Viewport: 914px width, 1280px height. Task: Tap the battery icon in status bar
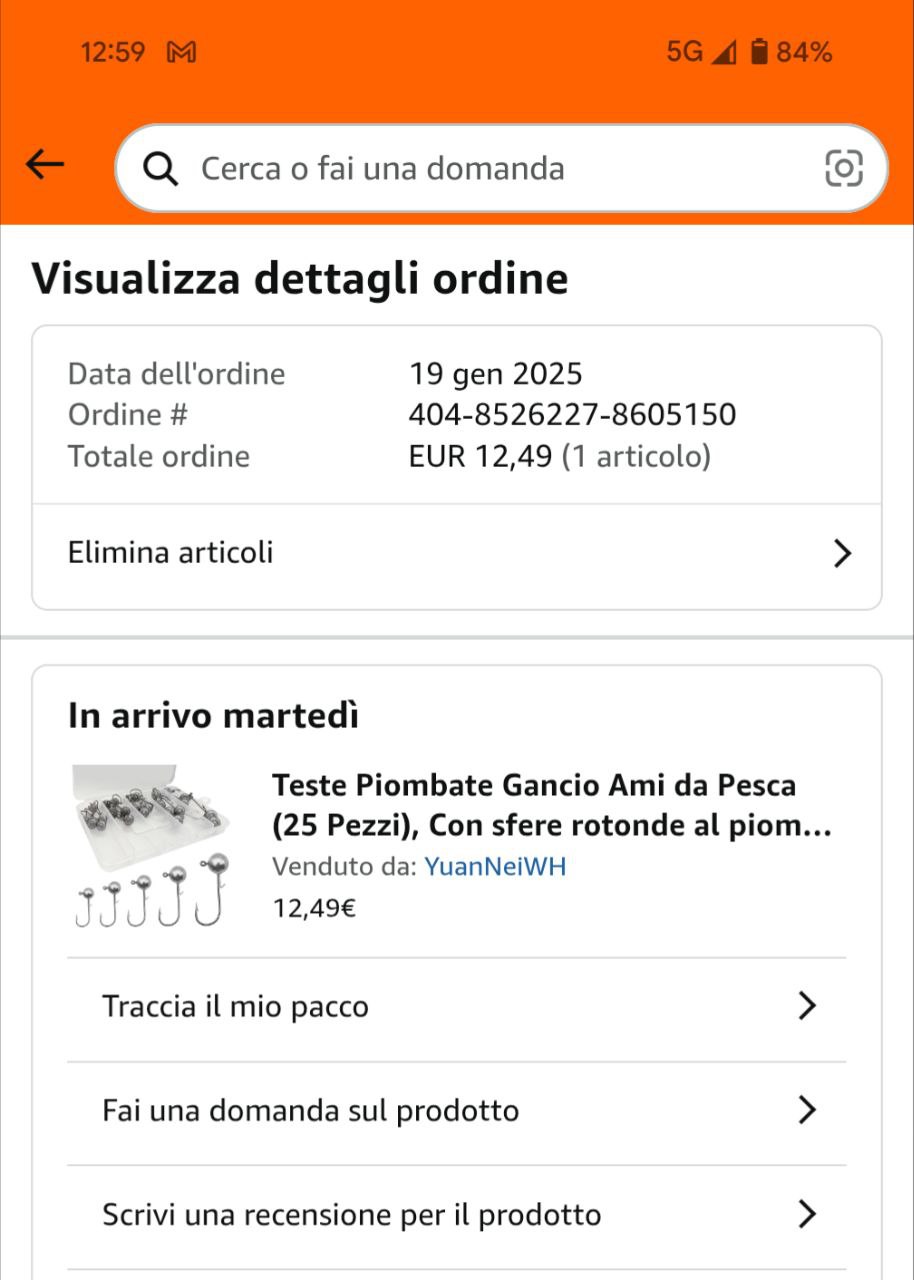point(760,52)
